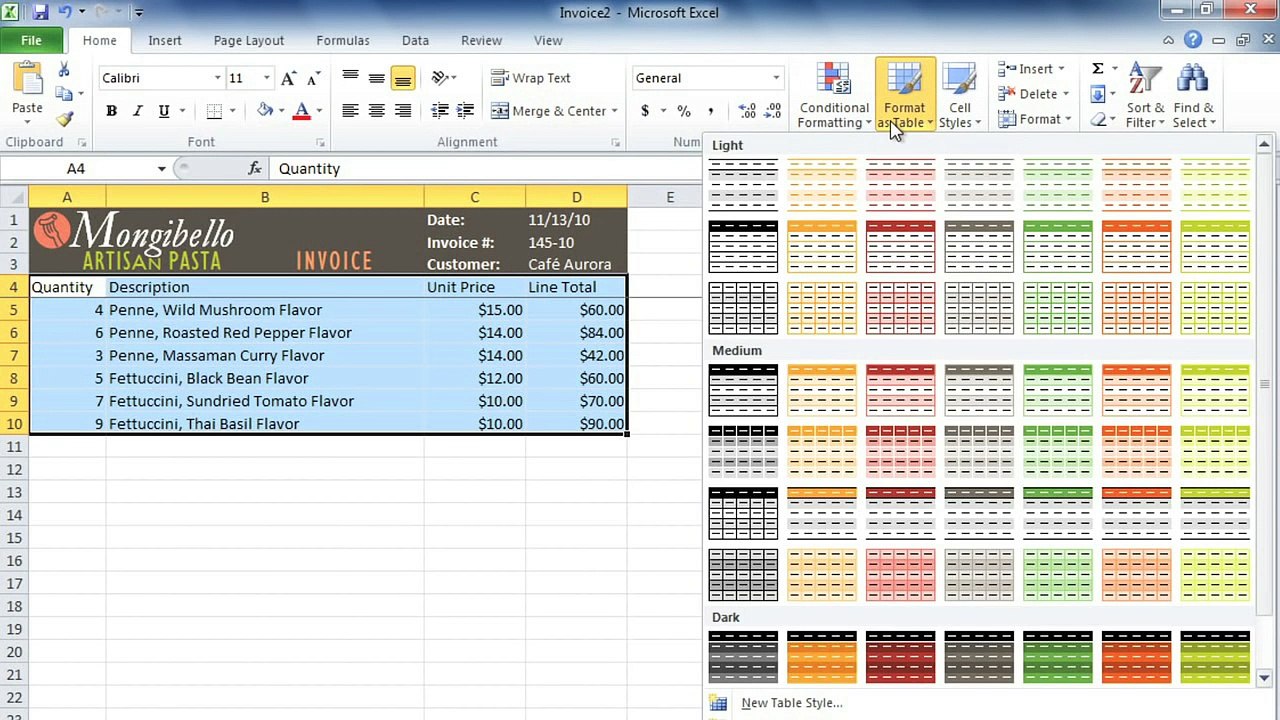
Task: Expand the Name Box dropdown arrow
Action: (161, 169)
